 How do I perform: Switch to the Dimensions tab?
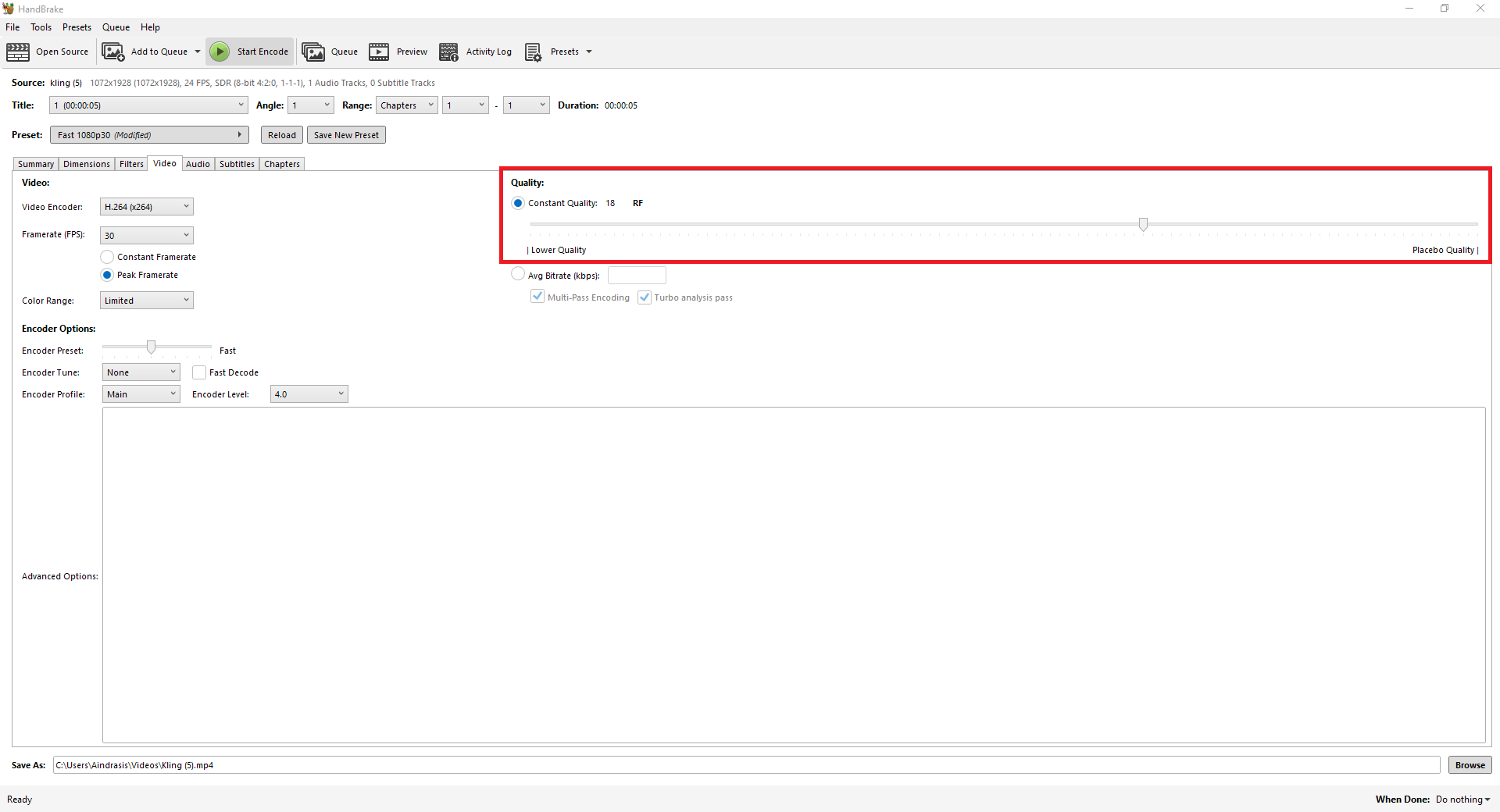[x=87, y=164]
